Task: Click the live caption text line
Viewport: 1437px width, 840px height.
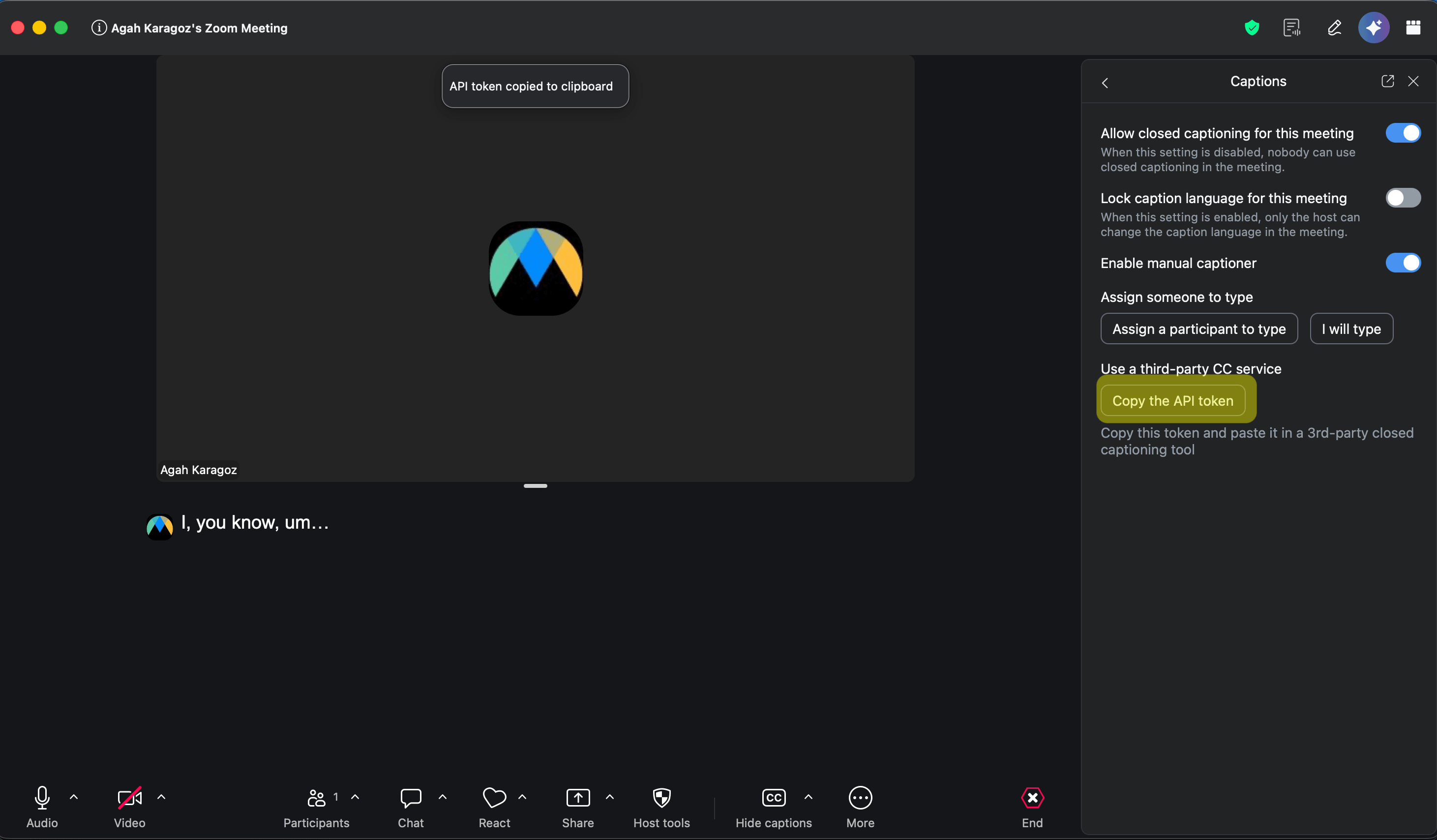Action: click(255, 522)
